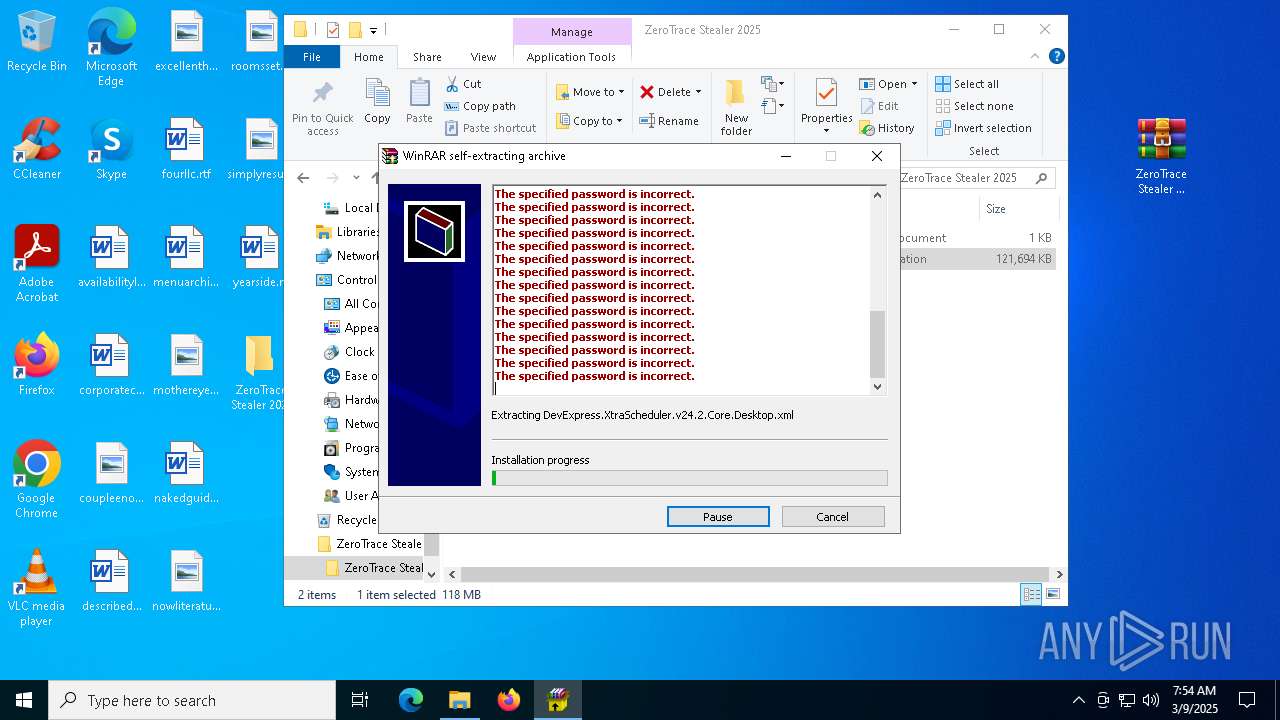Open notification center icon

pyautogui.click(x=1247, y=700)
